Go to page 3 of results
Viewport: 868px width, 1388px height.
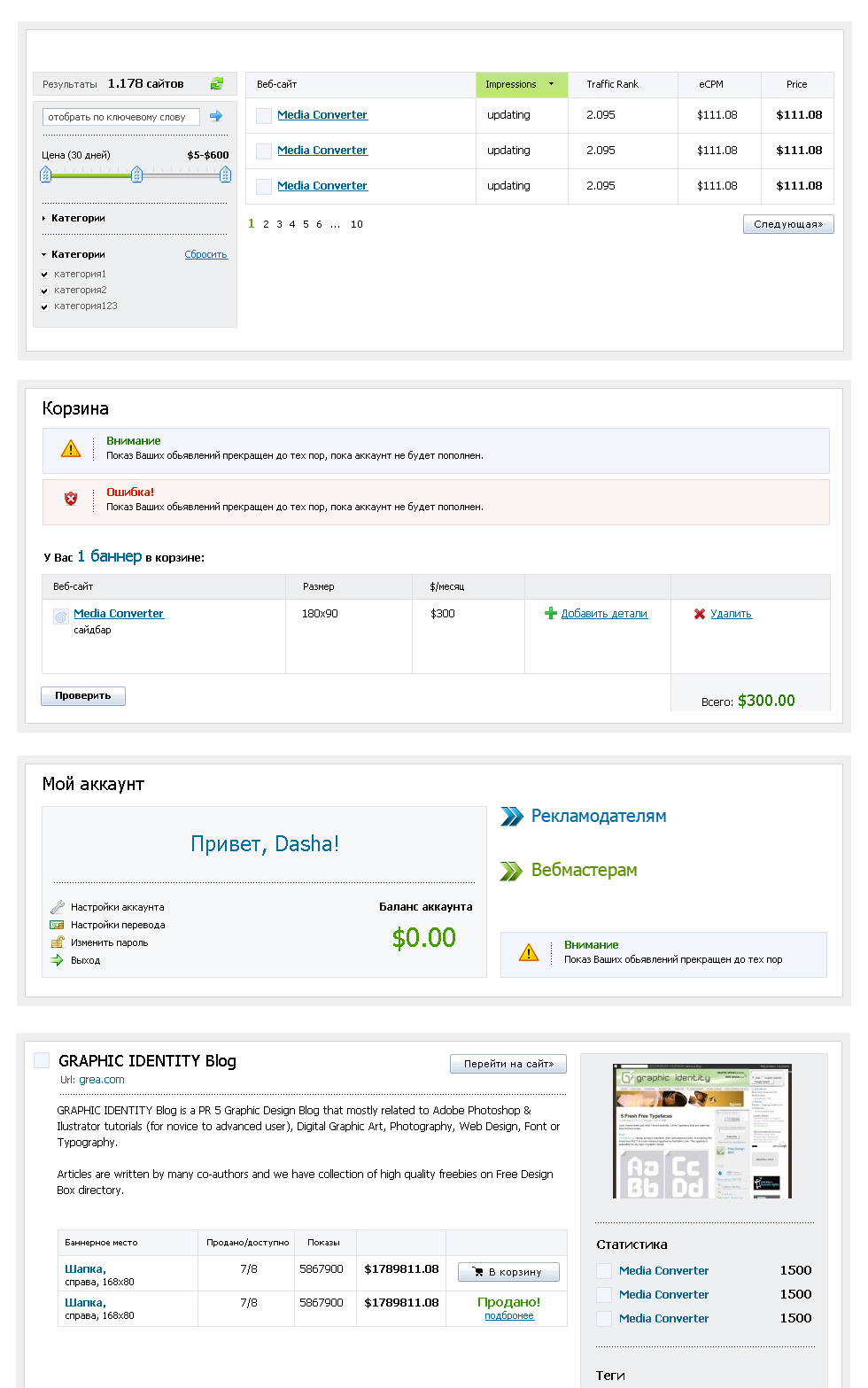coord(279,224)
